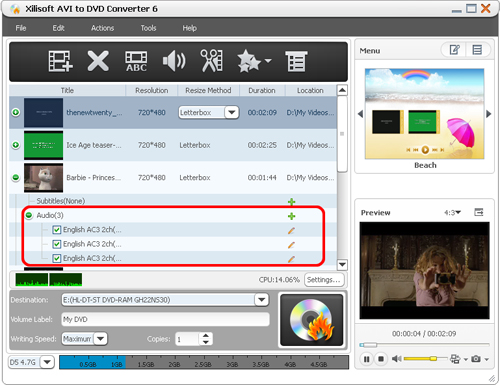Open the chapter list toolbar icon
Image resolution: width=500 pixels, height=385 pixels.
pyautogui.click(x=296, y=61)
